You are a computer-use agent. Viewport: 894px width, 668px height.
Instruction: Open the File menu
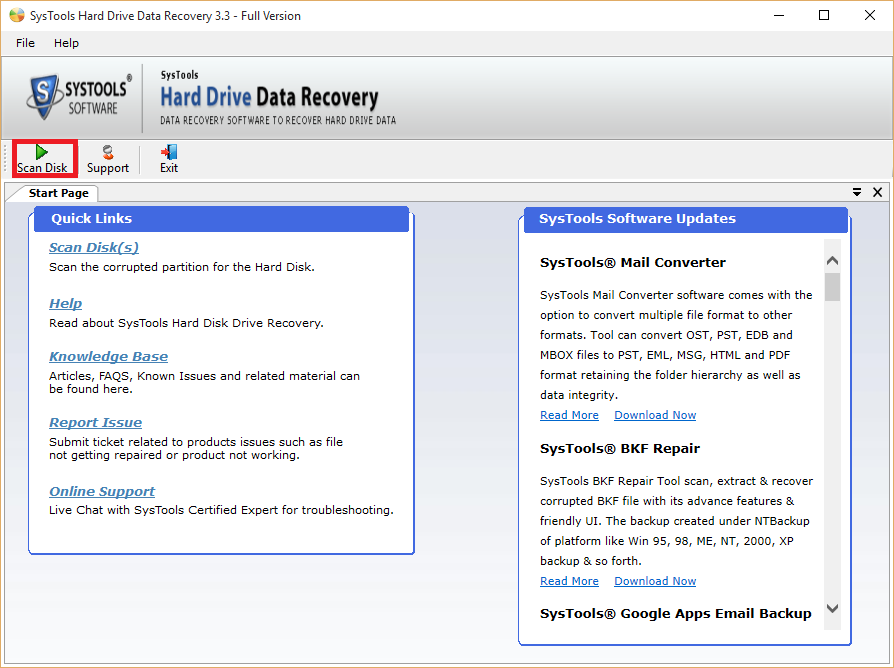click(x=25, y=43)
